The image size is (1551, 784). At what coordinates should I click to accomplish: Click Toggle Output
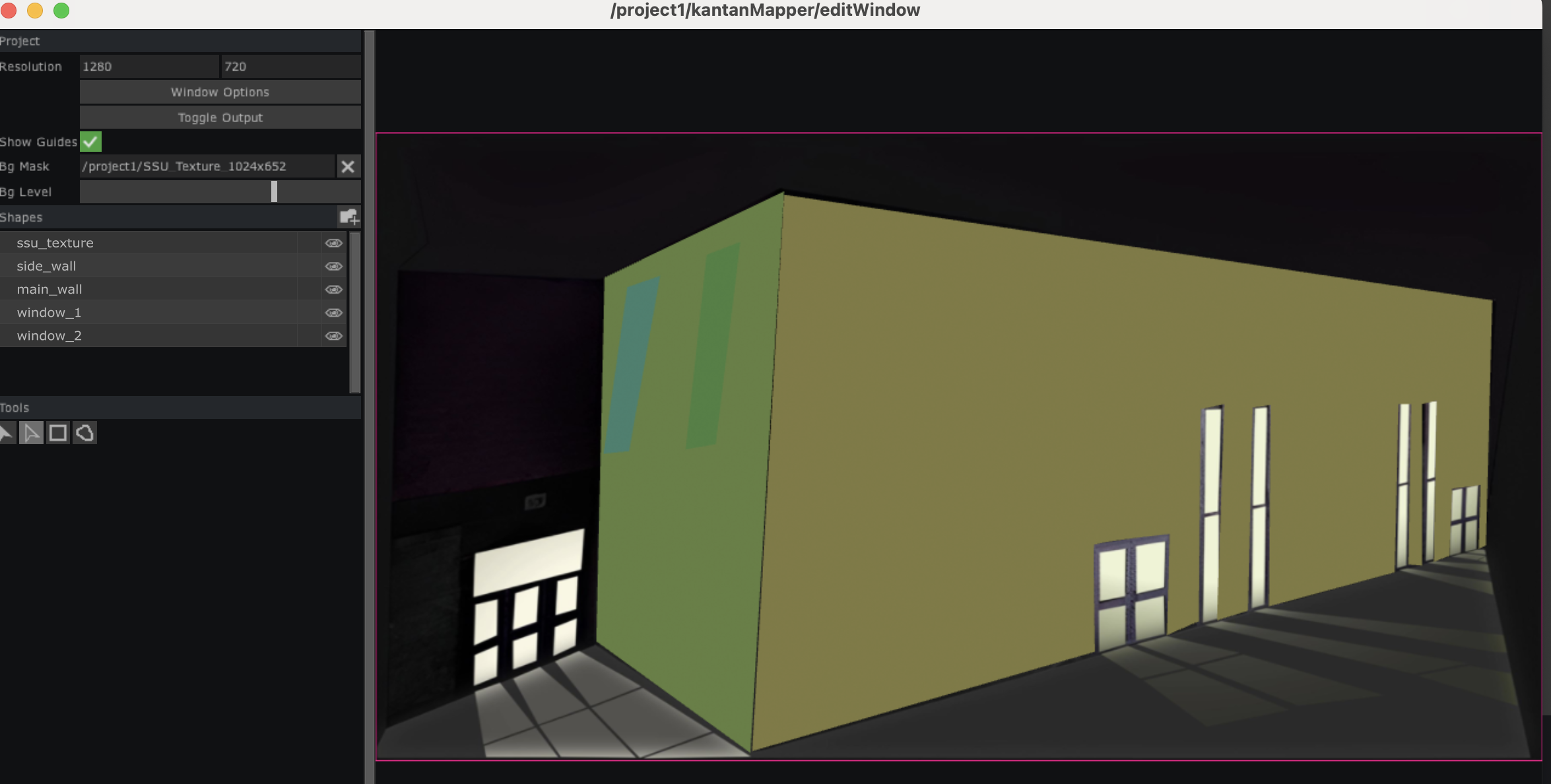point(220,117)
